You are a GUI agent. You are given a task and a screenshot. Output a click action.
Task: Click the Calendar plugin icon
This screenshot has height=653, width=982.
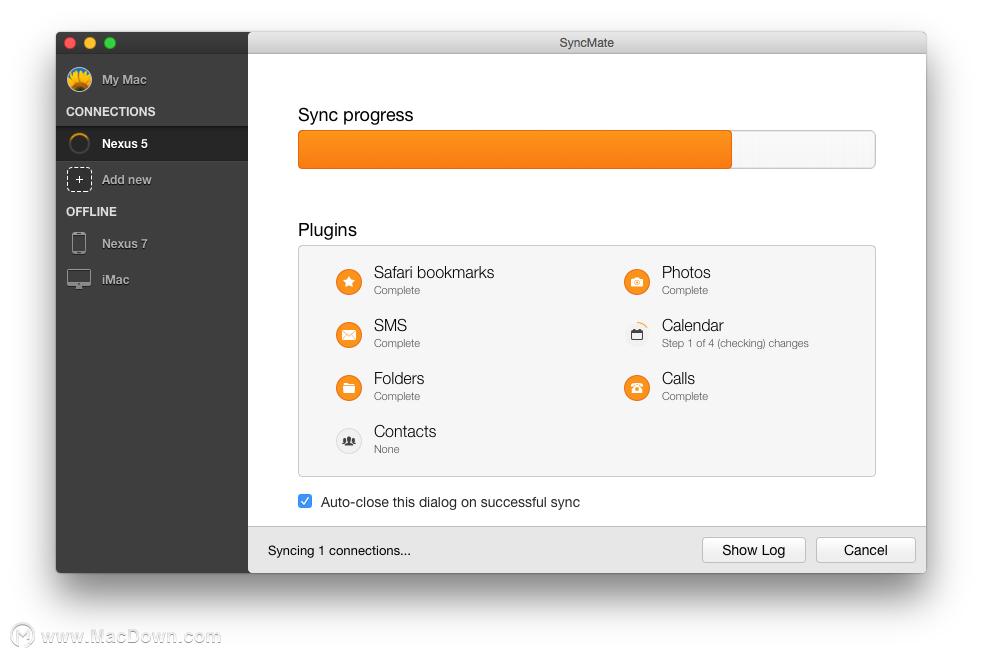tap(637, 334)
